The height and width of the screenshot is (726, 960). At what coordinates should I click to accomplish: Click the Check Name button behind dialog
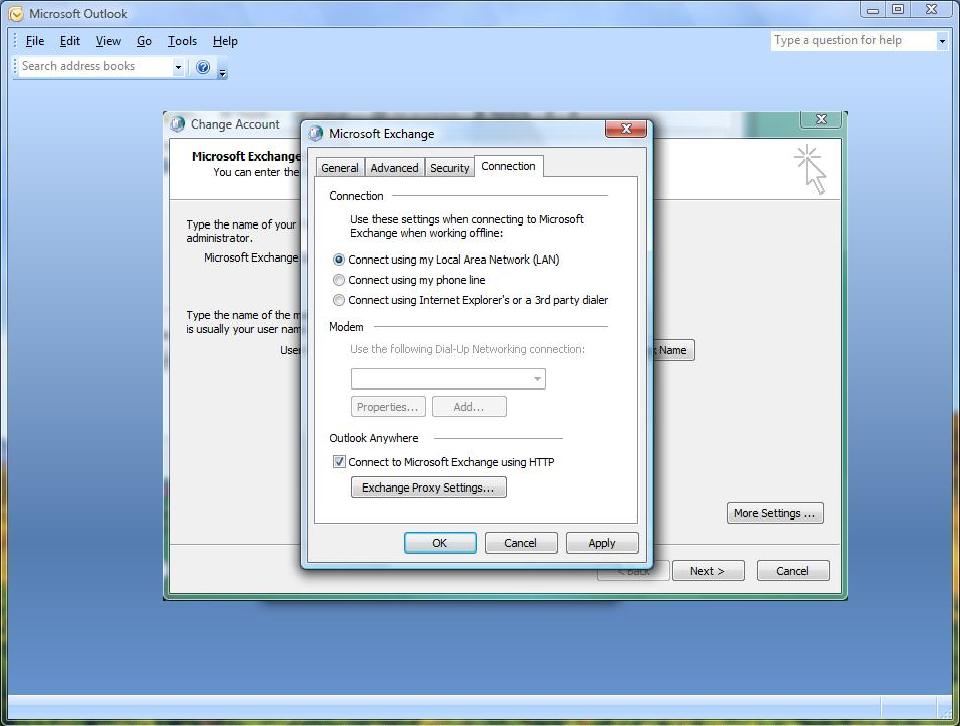pyautogui.click(x=673, y=350)
